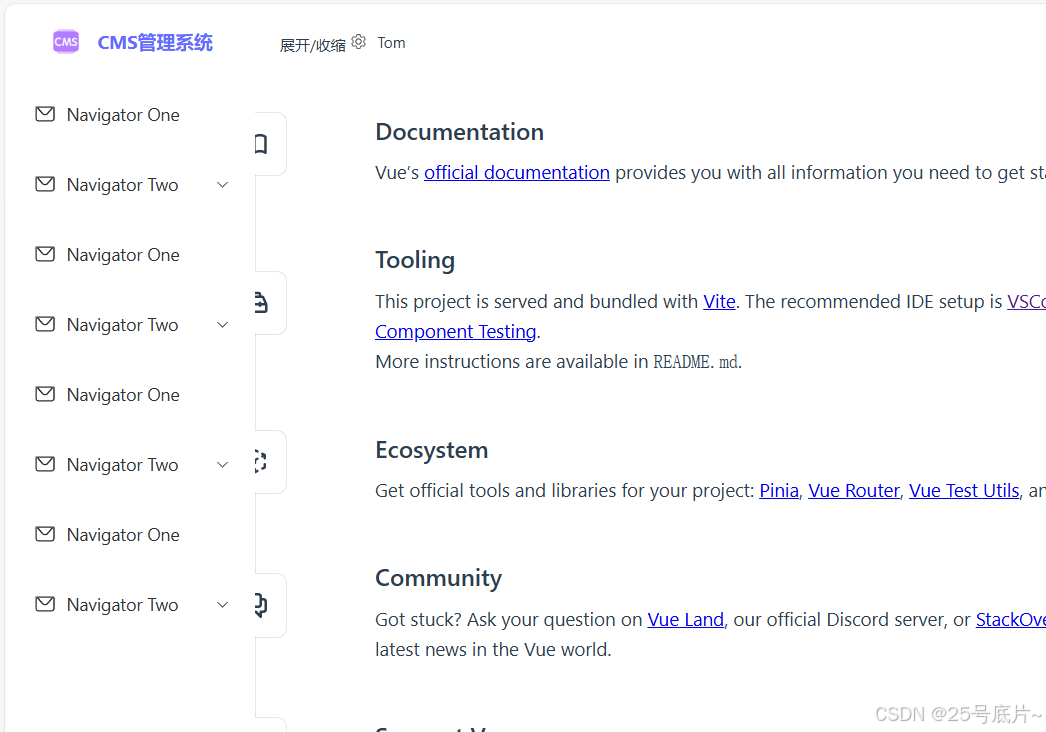Screen dimensions: 1046x732
Task: Open the settings gear next to 展开/收缩
Action: tap(359, 42)
